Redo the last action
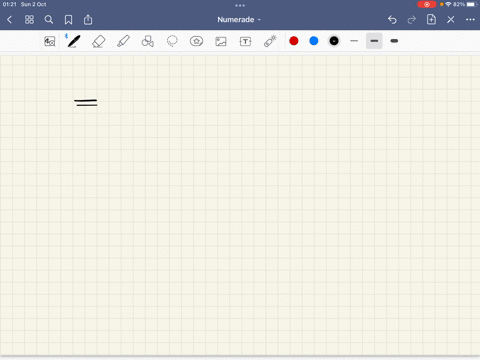 tap(412, 20)
